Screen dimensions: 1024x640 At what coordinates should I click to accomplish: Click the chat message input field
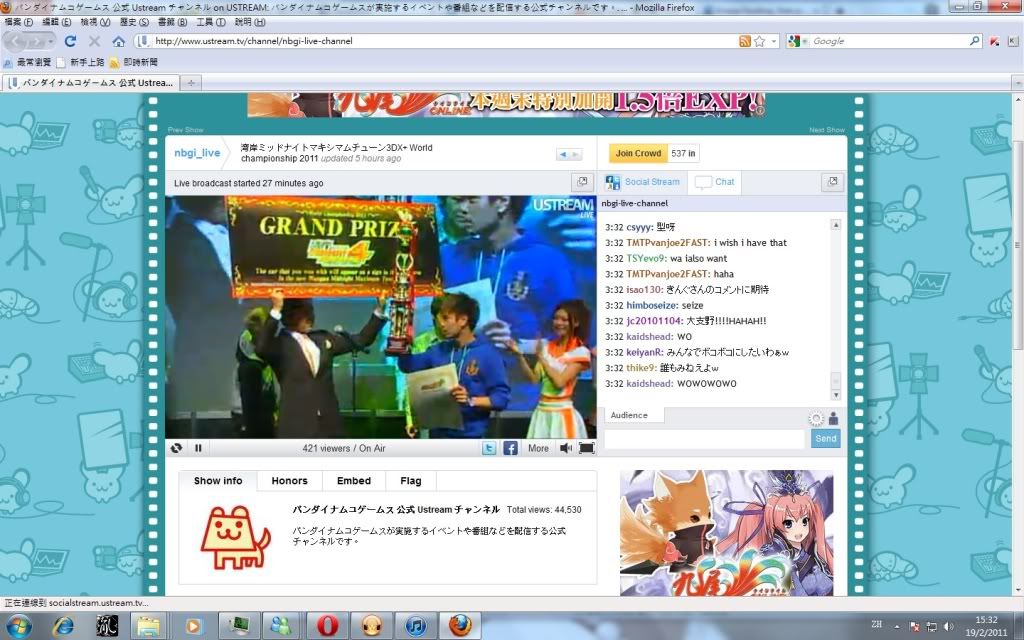pos(705,439)
